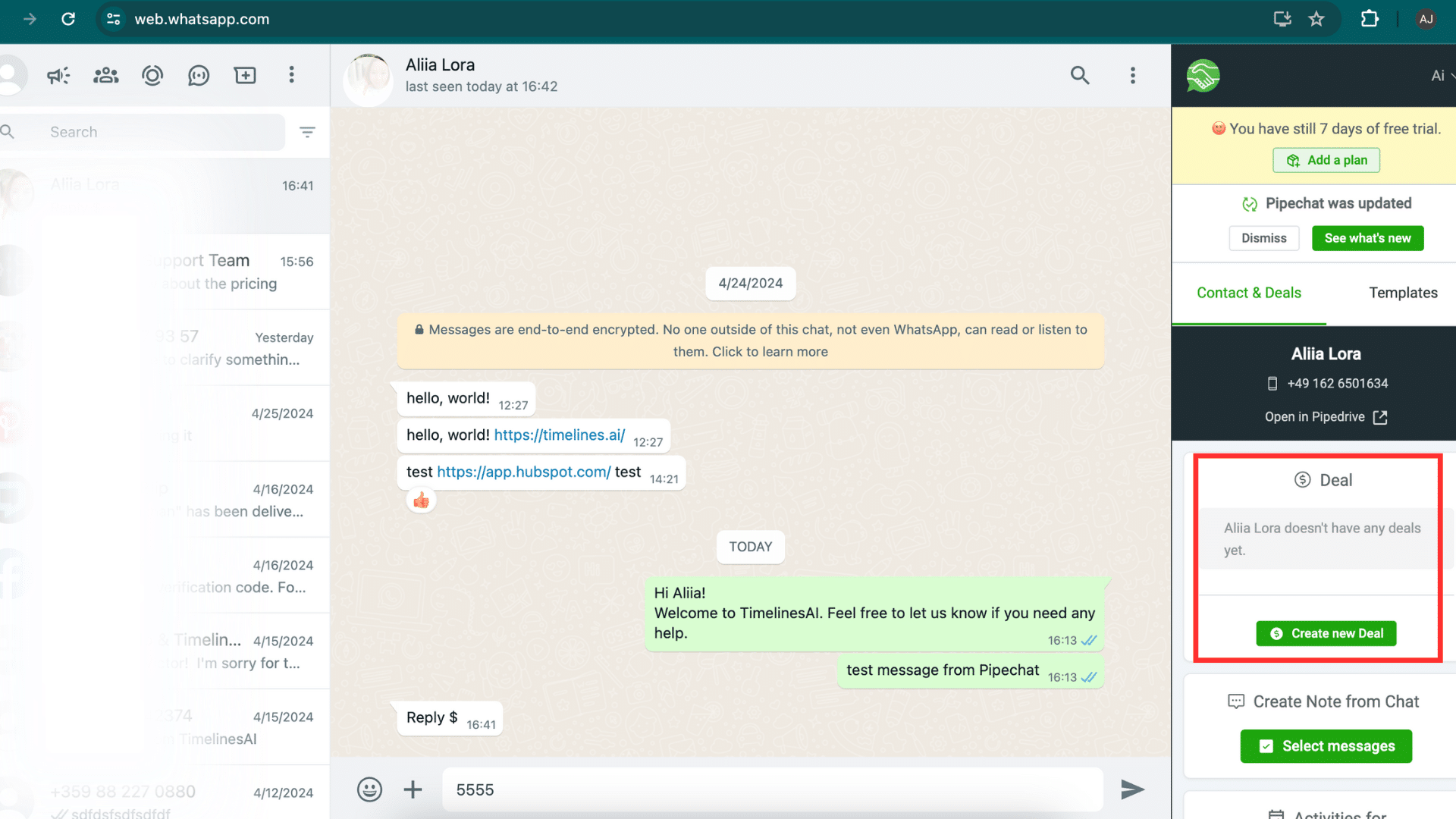Open the chat dated 4/25/2024
Viewport: 1456px width, 819px height.
coord(165,423)
